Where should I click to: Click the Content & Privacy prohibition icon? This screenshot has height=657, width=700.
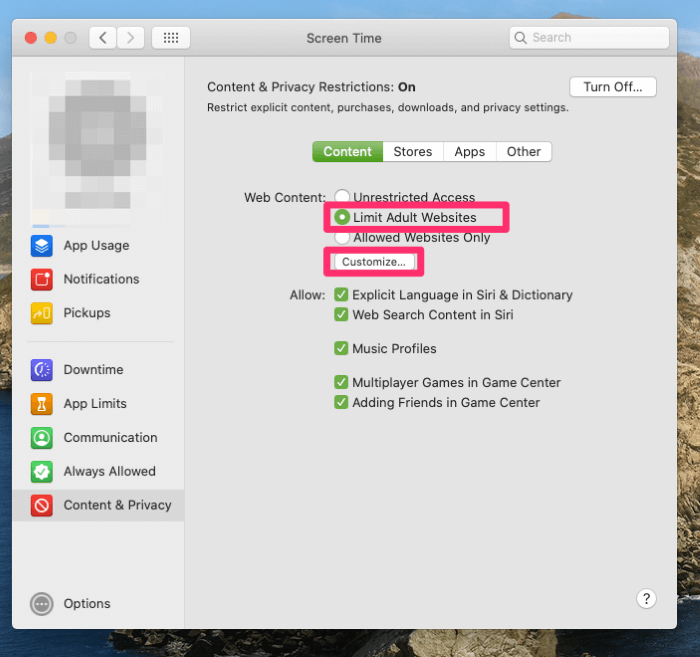click(x=42, y=505)
